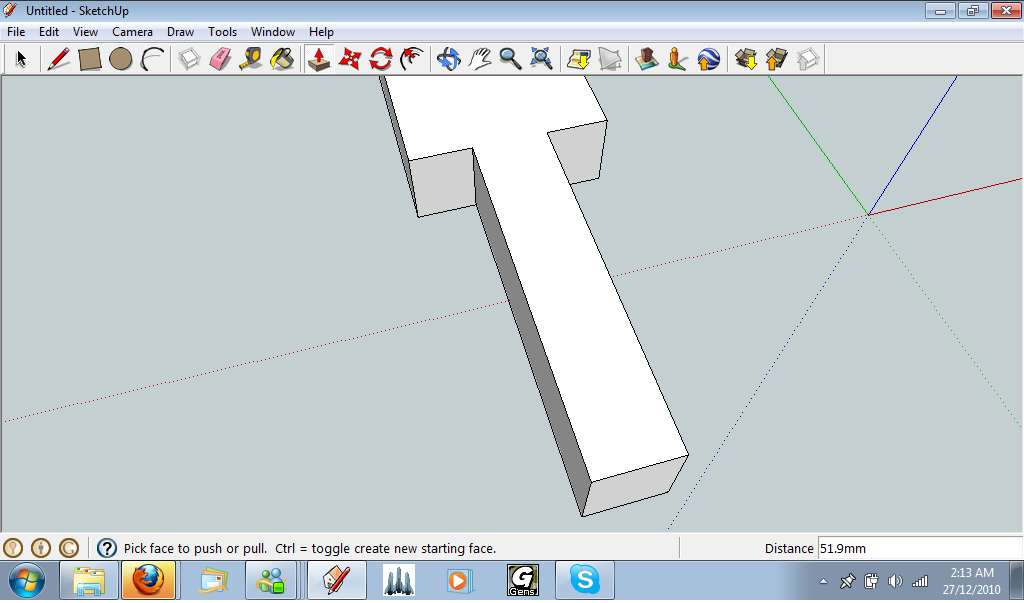The height and width of the screenshot is (603, 1024).
Task: Pick the Tape Measure tool
Action: click(x=250, y=59)
